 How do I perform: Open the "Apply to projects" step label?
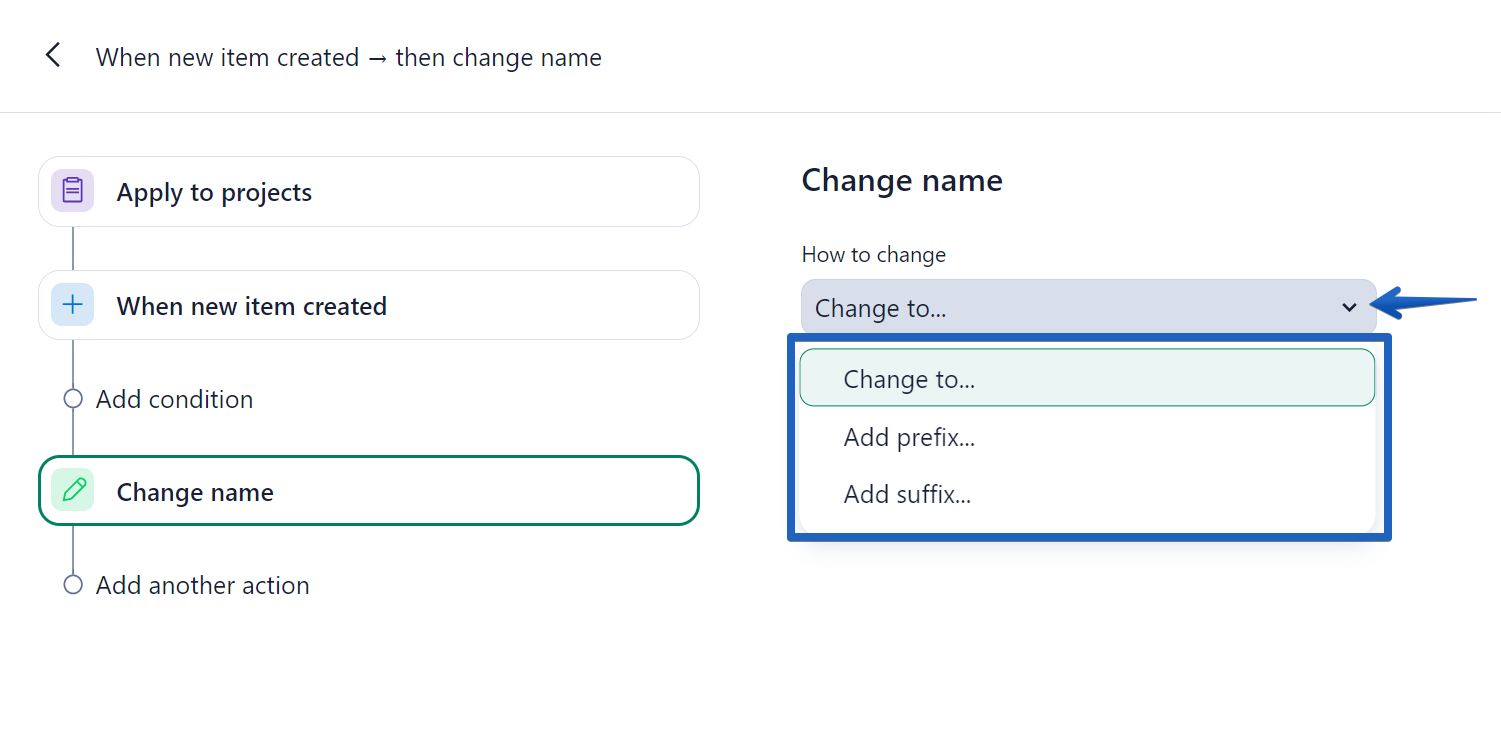coord(214,192)
